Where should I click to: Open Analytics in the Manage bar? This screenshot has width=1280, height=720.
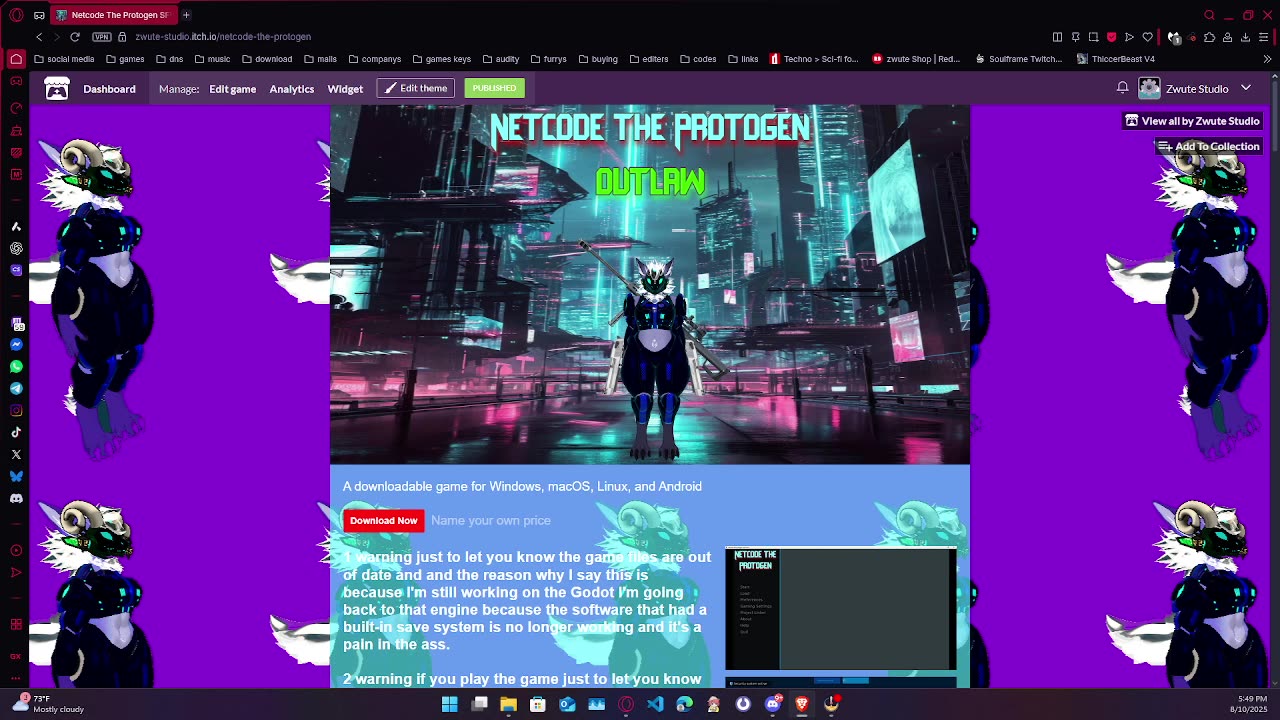(291, 89)
